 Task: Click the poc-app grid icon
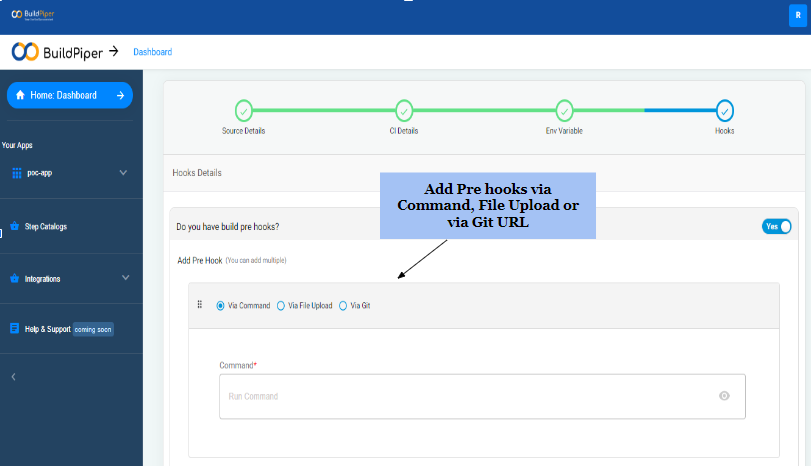tap(17, 173)
